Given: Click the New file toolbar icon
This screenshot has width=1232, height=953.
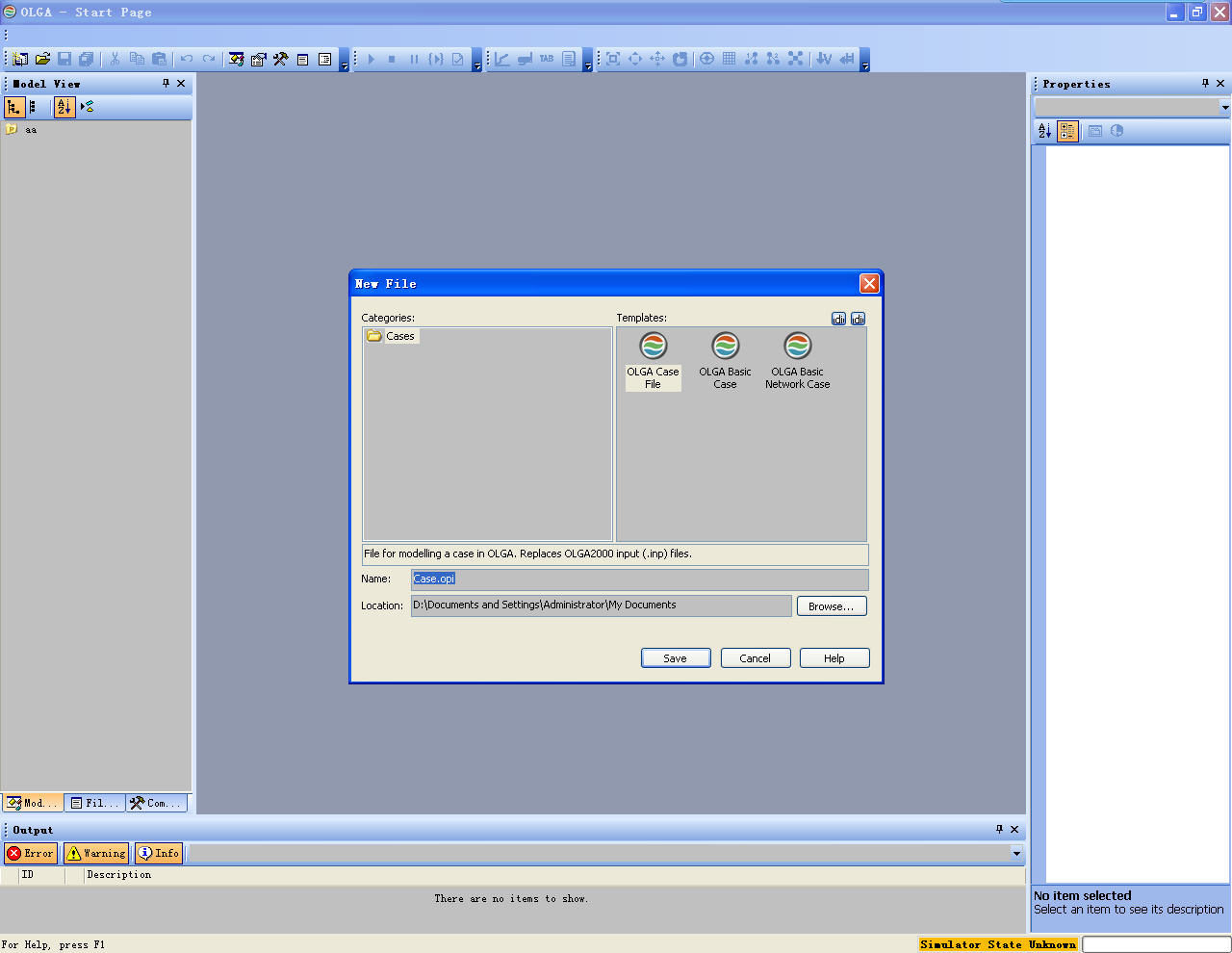Looking at the screenshot, I should pos(20,59).
